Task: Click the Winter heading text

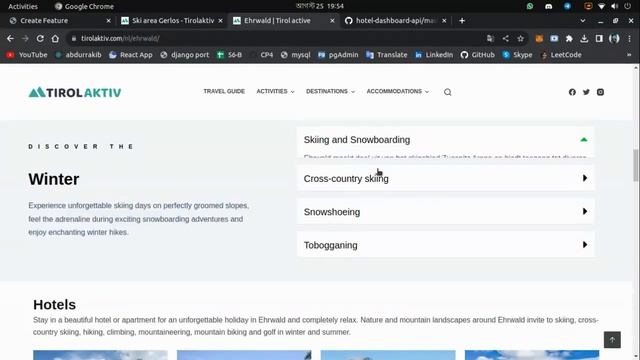Action: tap(54, 179)
